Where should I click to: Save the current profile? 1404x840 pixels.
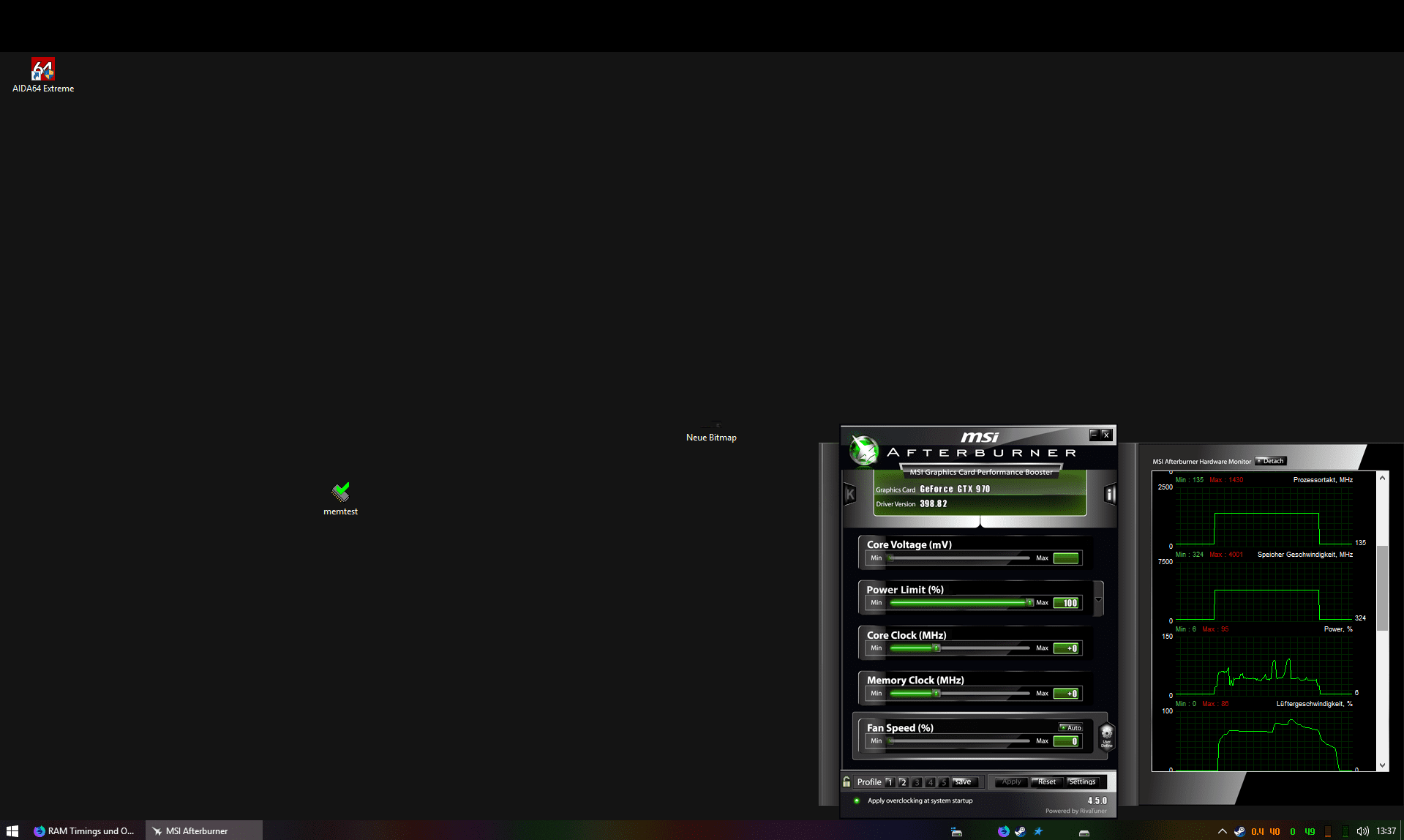(x=964, y=782)
